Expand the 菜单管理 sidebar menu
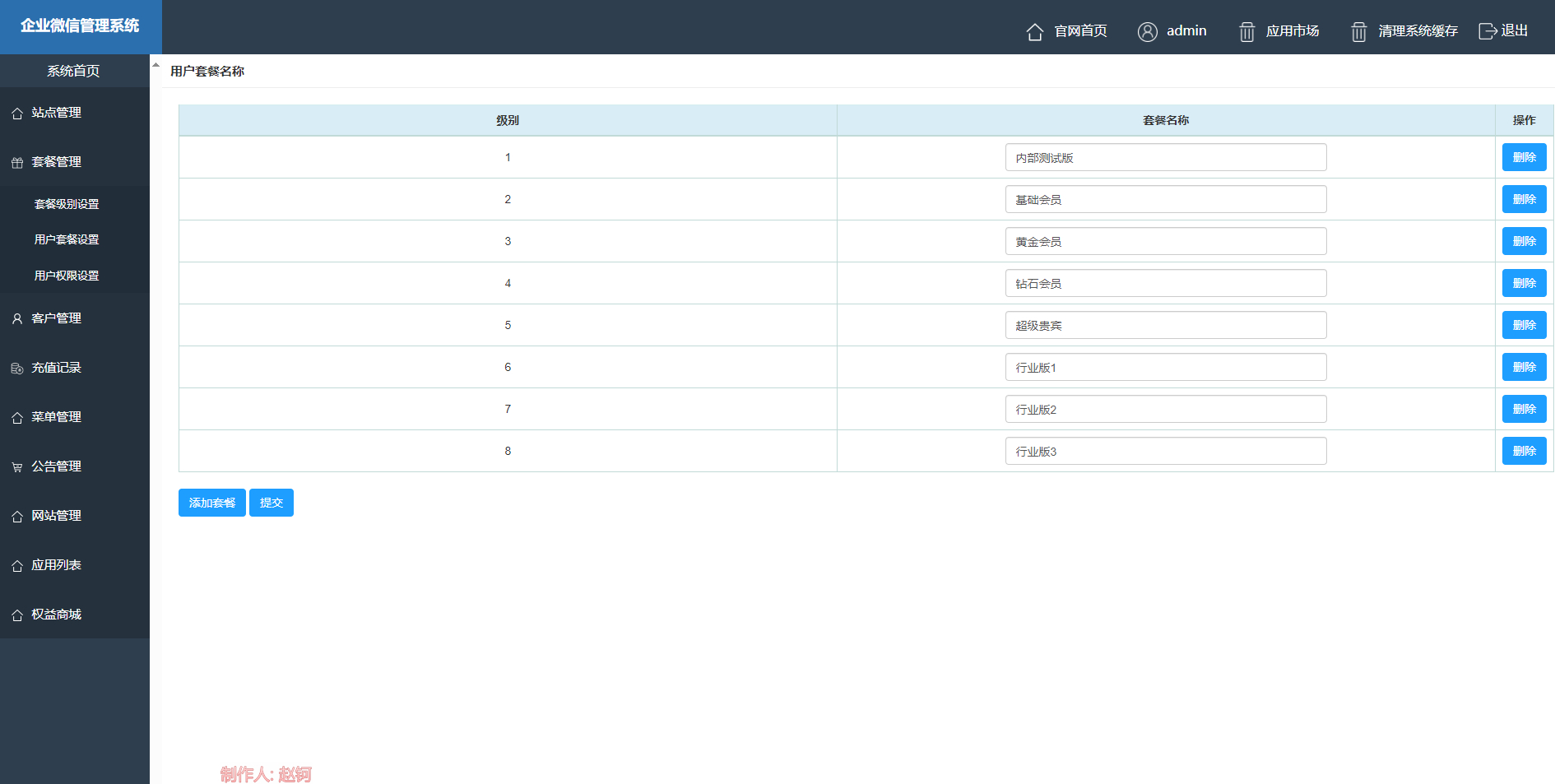Viewport: 1555px width, 784px height. (x=56, y=417)
